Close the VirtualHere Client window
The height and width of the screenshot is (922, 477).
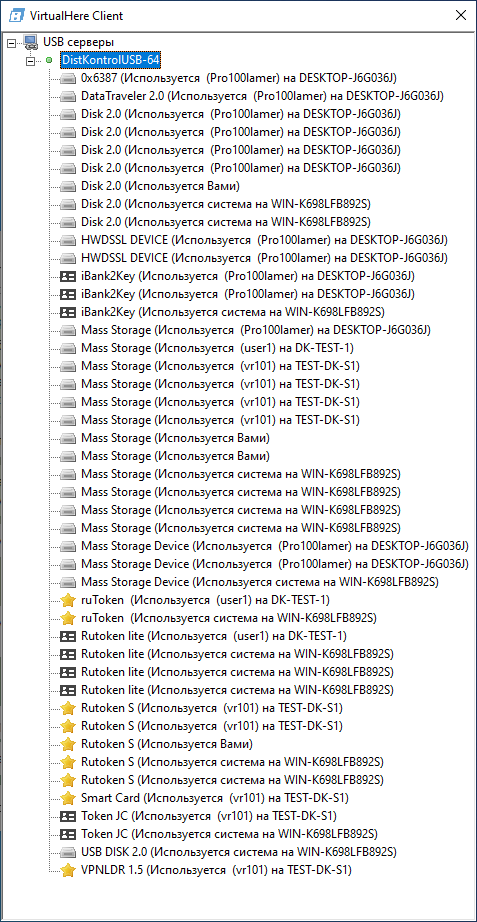click(459, 15)
